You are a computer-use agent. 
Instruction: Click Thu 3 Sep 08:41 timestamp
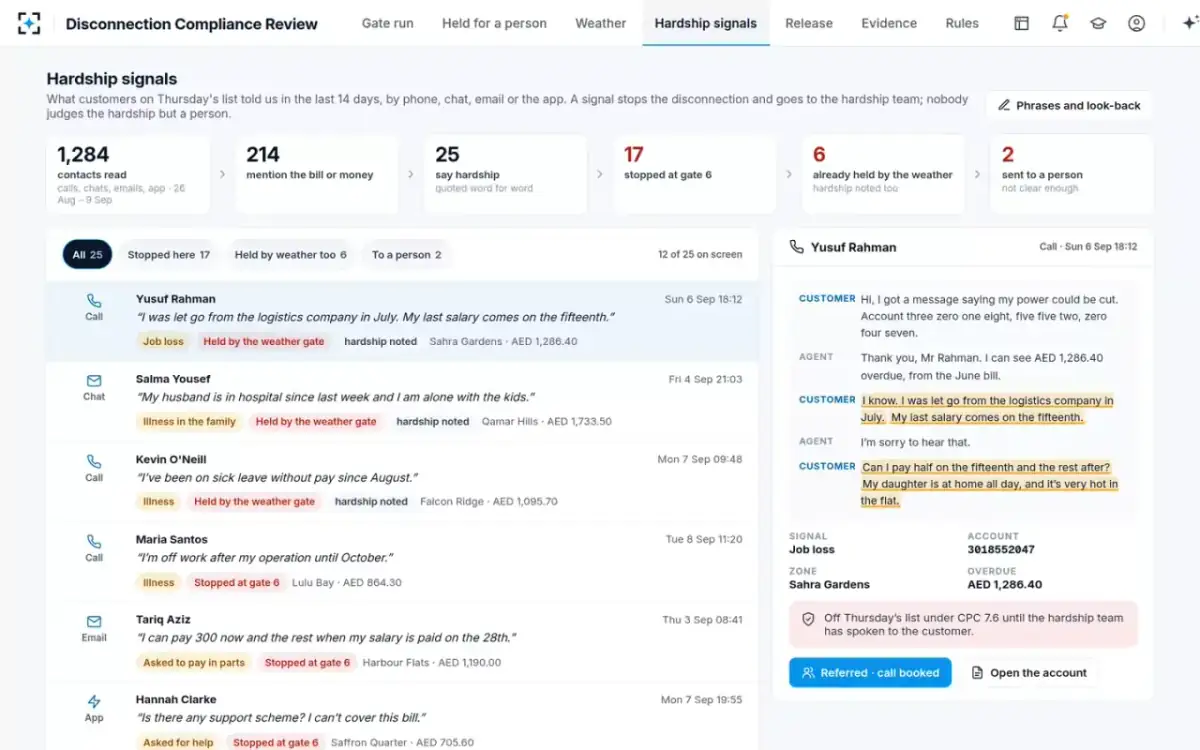pos(703,619)
